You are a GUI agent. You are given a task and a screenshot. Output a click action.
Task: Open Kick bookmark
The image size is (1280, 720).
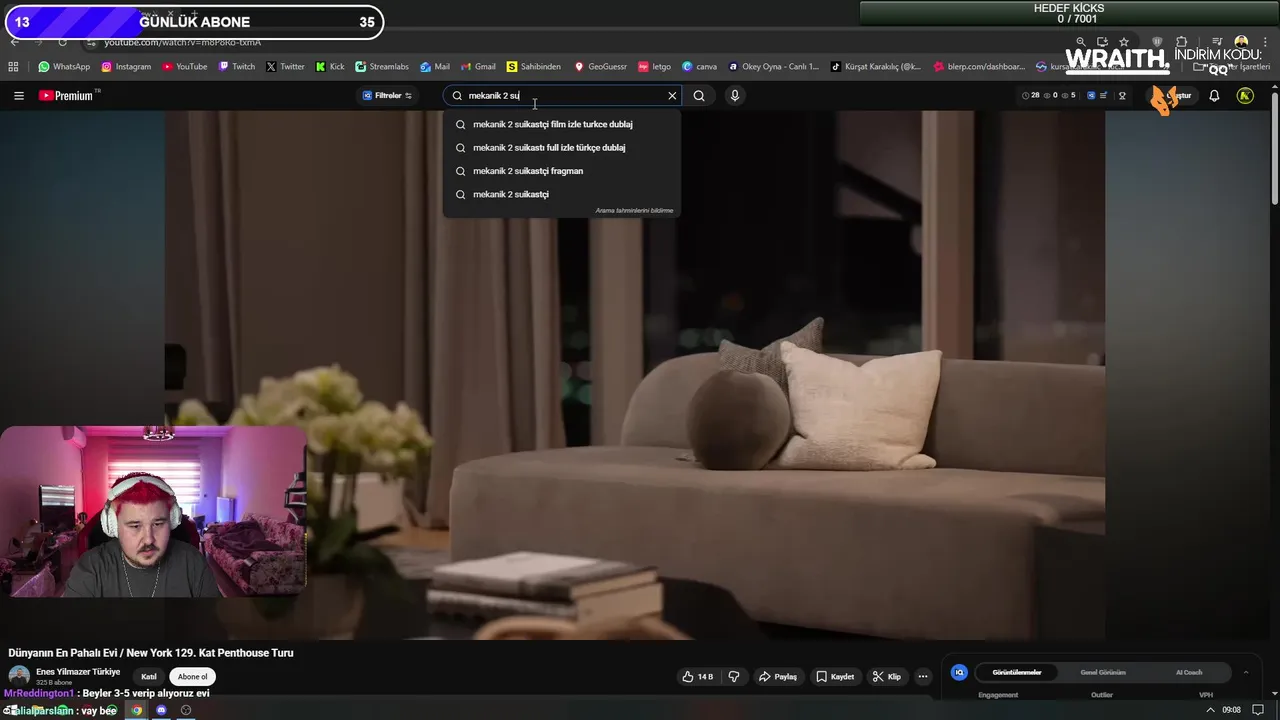point(330,67)
